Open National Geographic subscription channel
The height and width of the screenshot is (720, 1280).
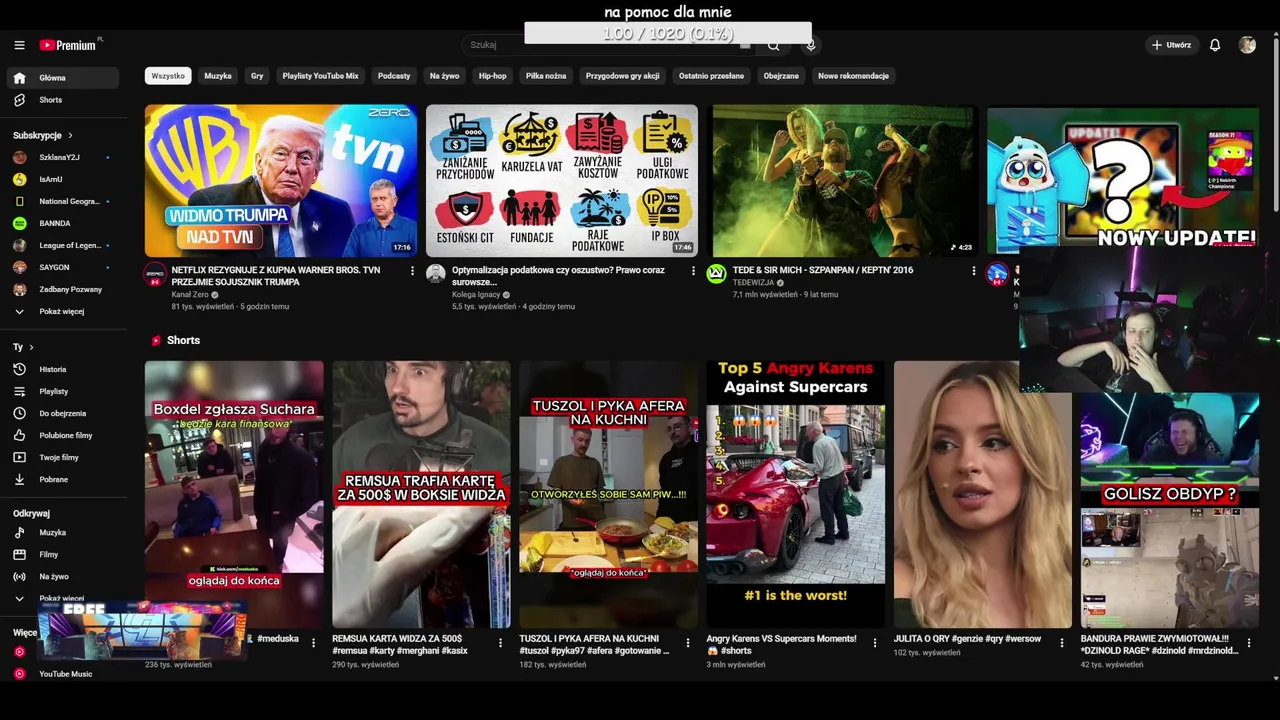coord(63,201)
